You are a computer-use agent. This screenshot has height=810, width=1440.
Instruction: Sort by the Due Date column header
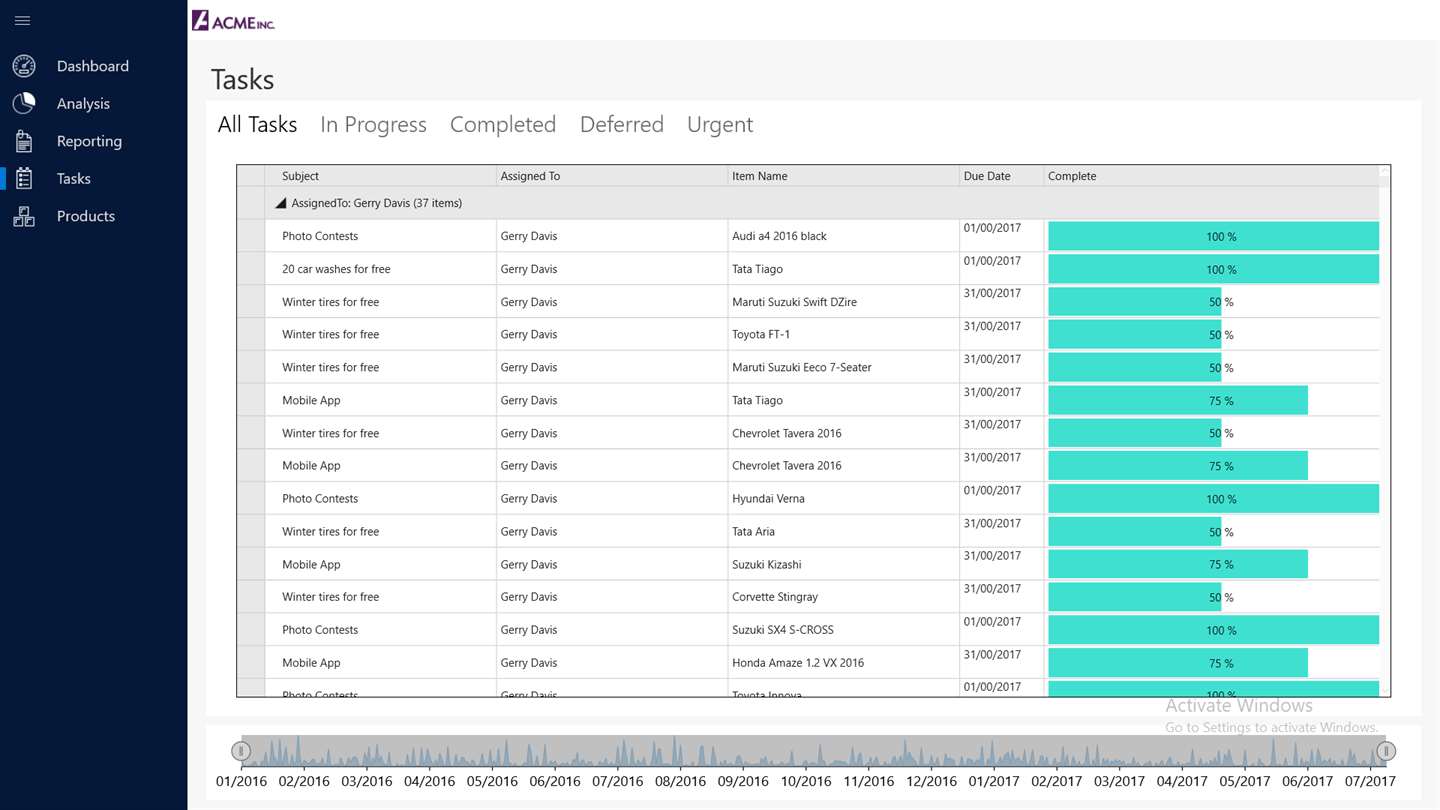click(x=1001, y=176)
